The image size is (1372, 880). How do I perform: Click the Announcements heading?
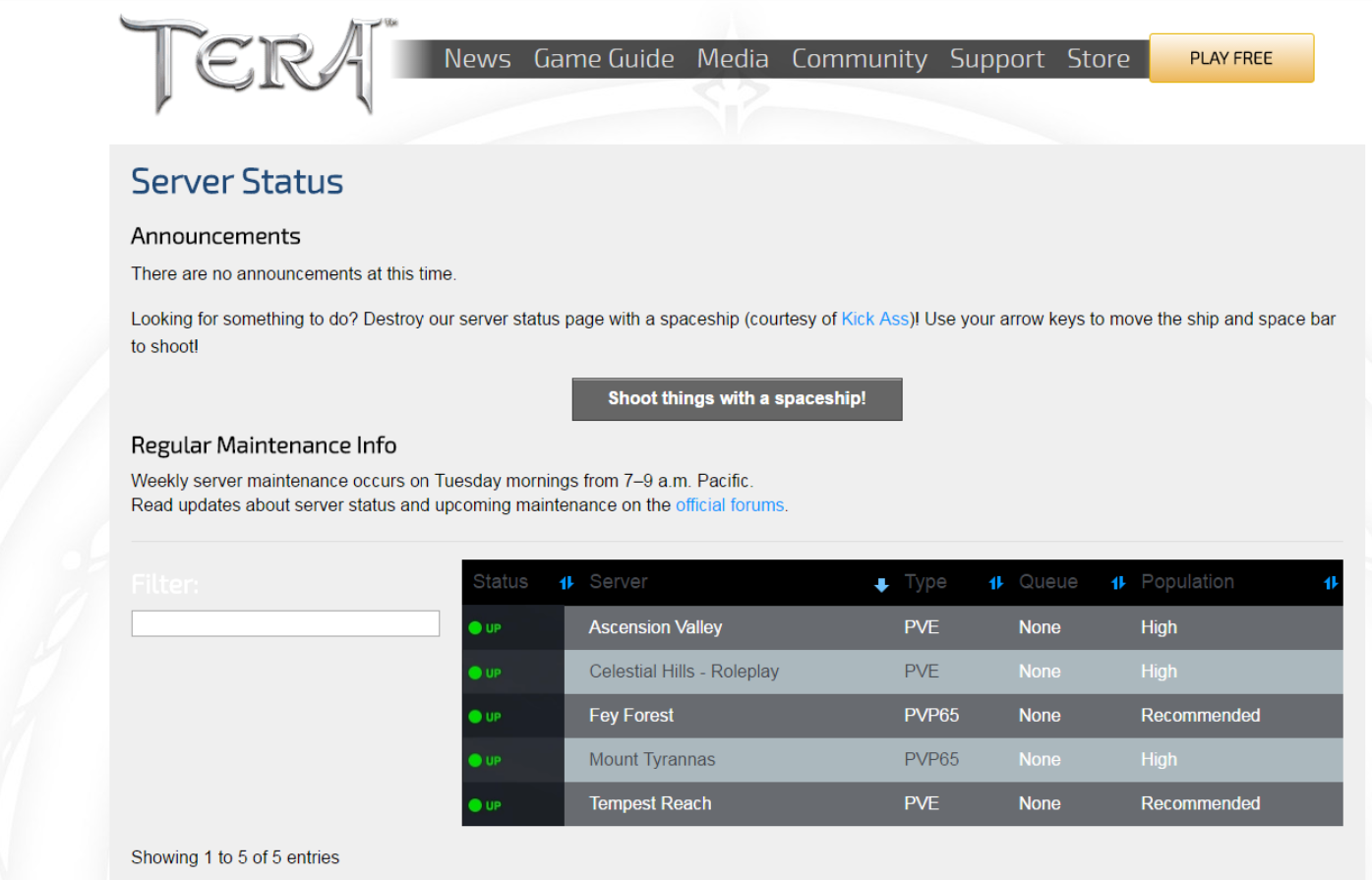[215, 236]
